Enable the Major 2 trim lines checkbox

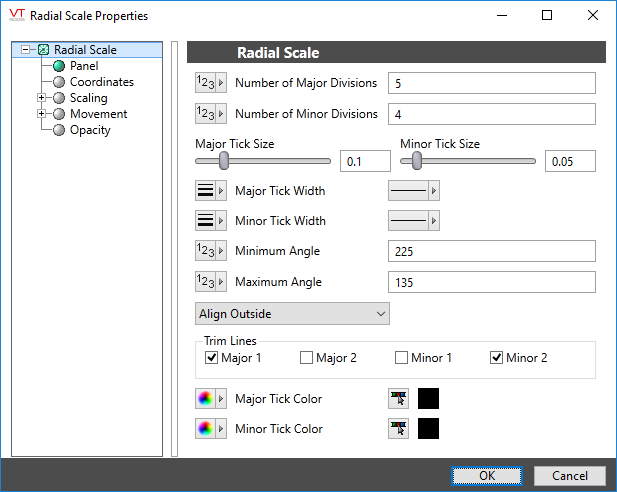(306, 358)
